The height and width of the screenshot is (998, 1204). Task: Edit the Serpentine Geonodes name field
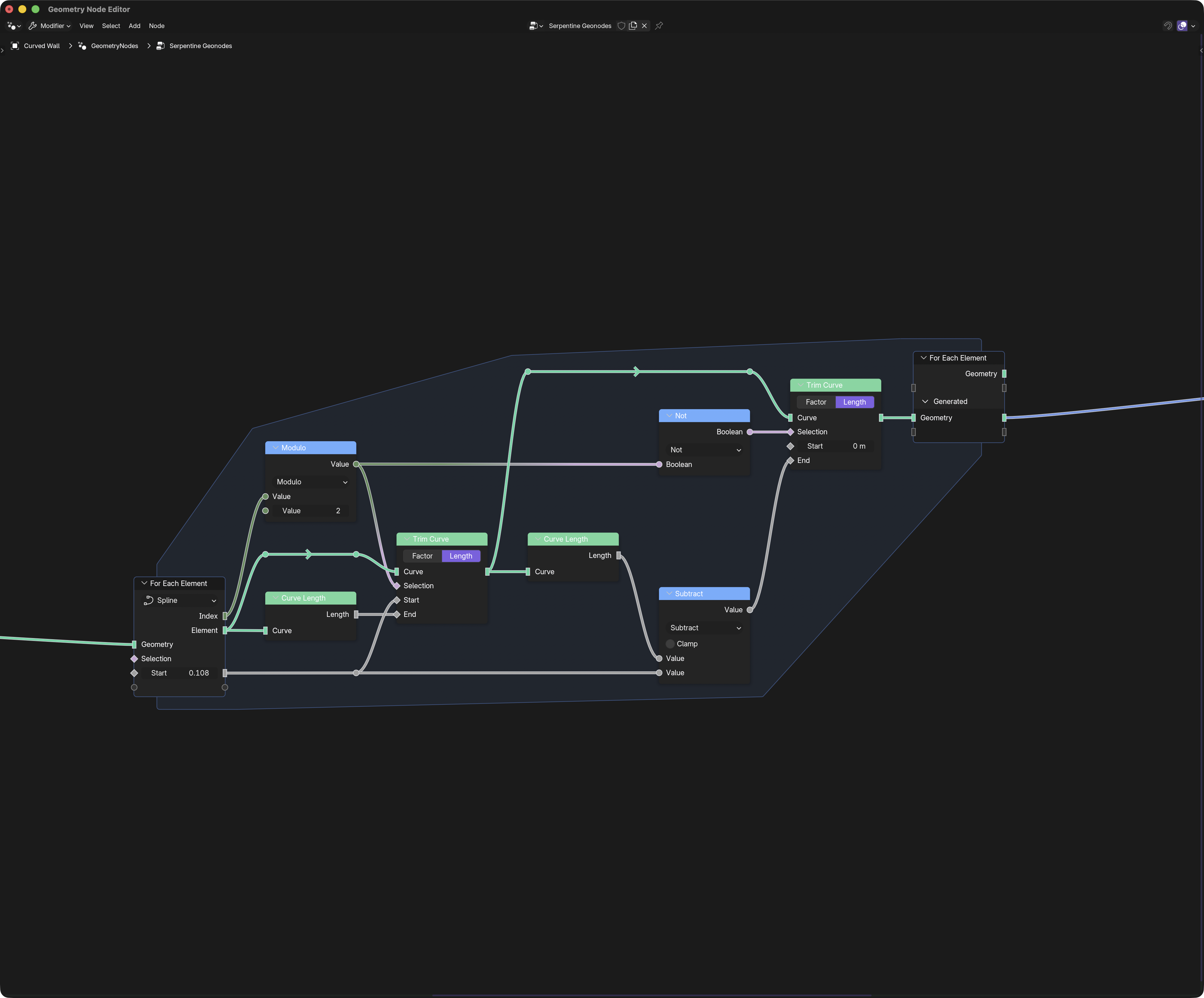(x=580, y=26)
